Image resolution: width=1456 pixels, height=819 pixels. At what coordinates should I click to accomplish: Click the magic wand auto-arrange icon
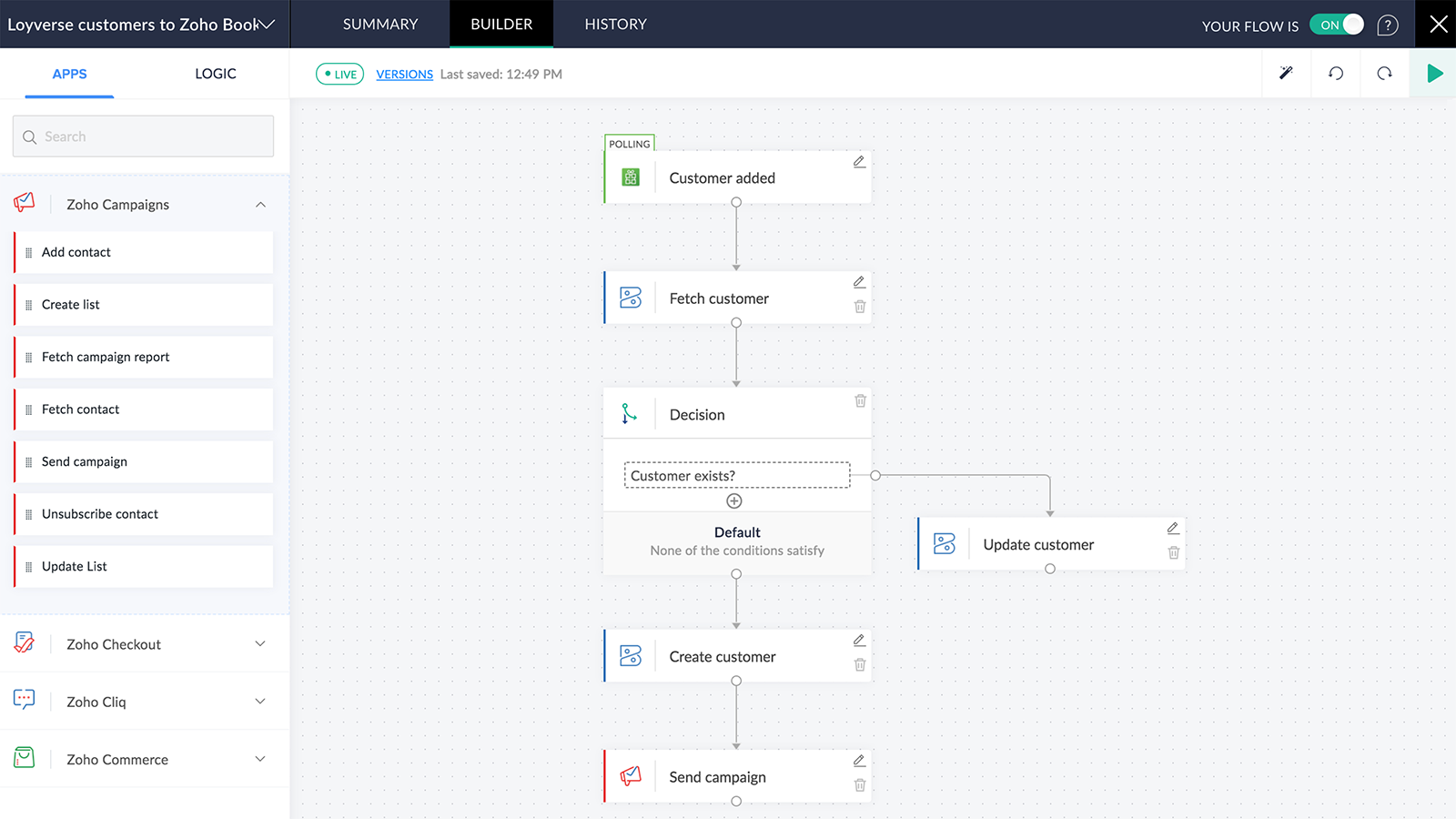coord(1286,73)
